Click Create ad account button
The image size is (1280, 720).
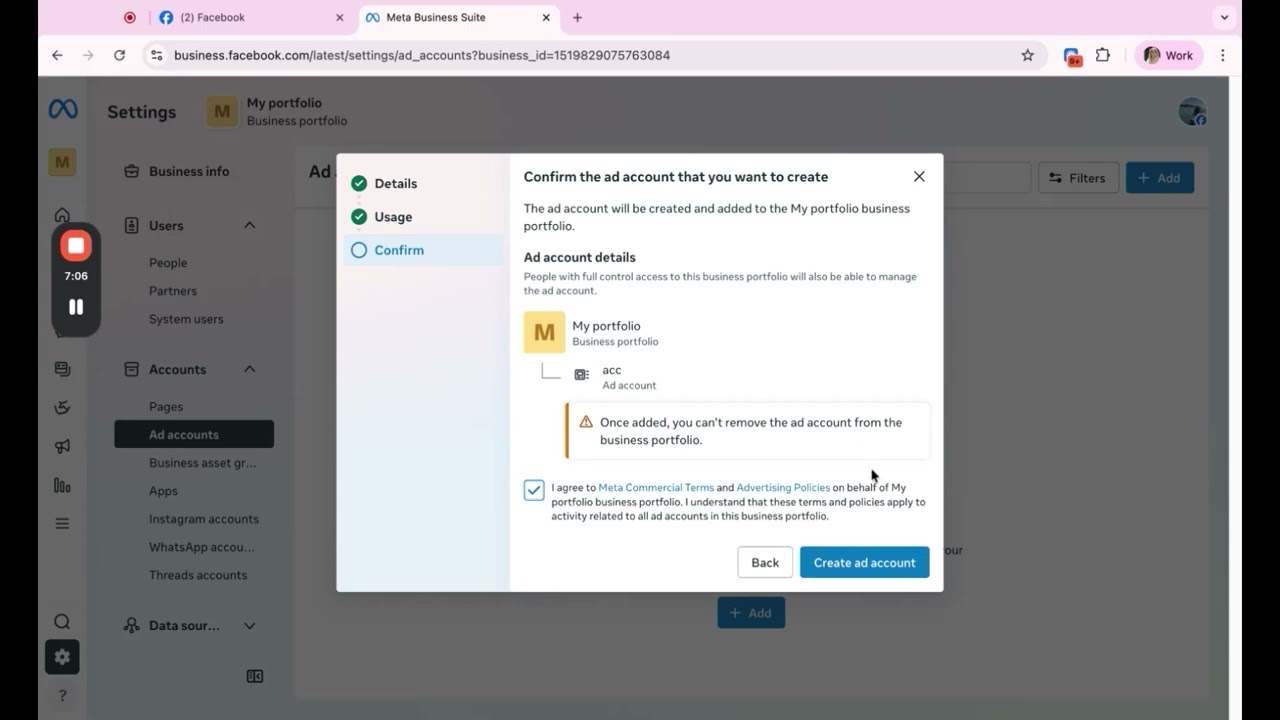pos(865,562)
